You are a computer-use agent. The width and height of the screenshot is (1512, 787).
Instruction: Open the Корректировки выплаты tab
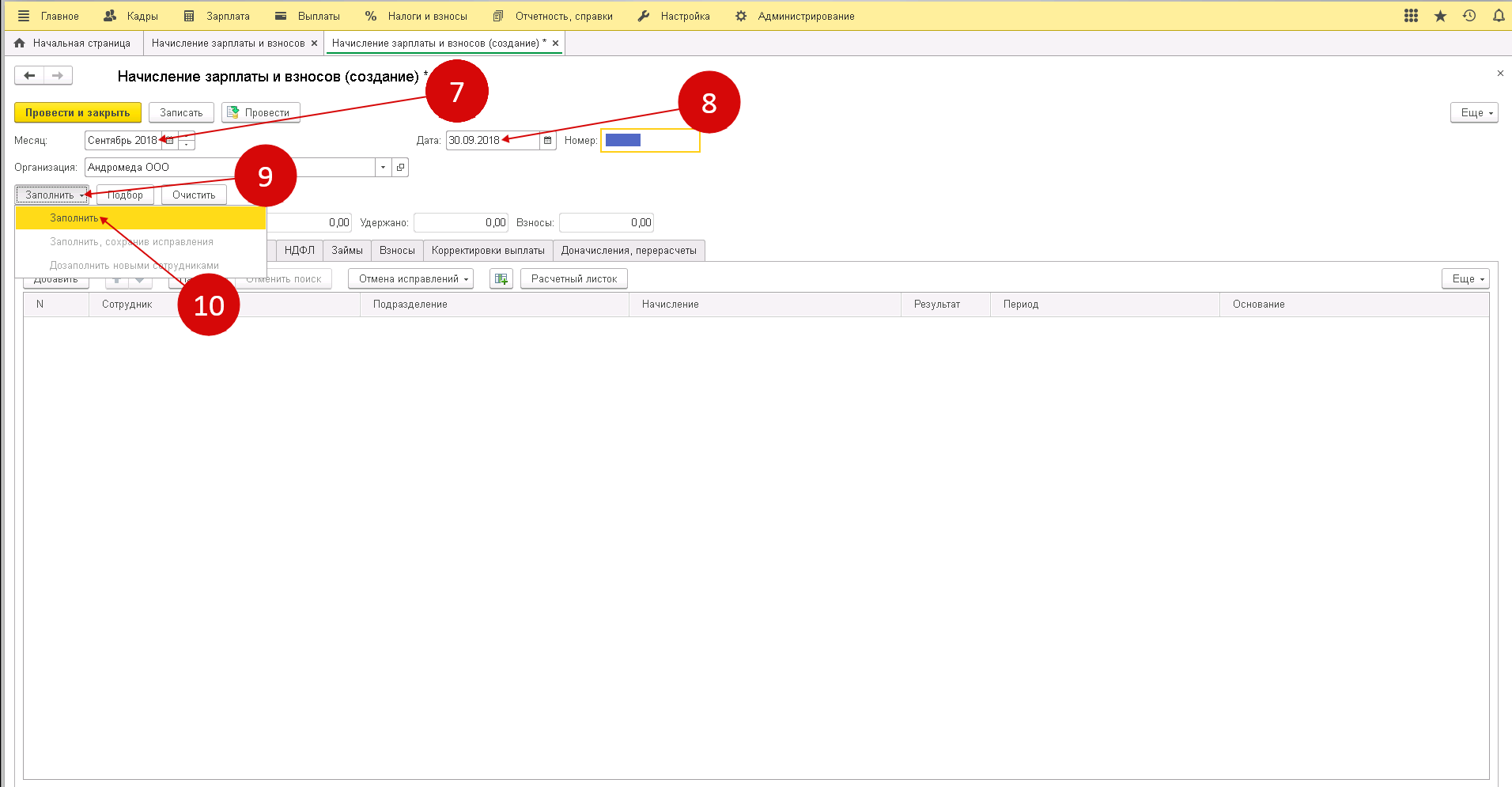point(488,251)
